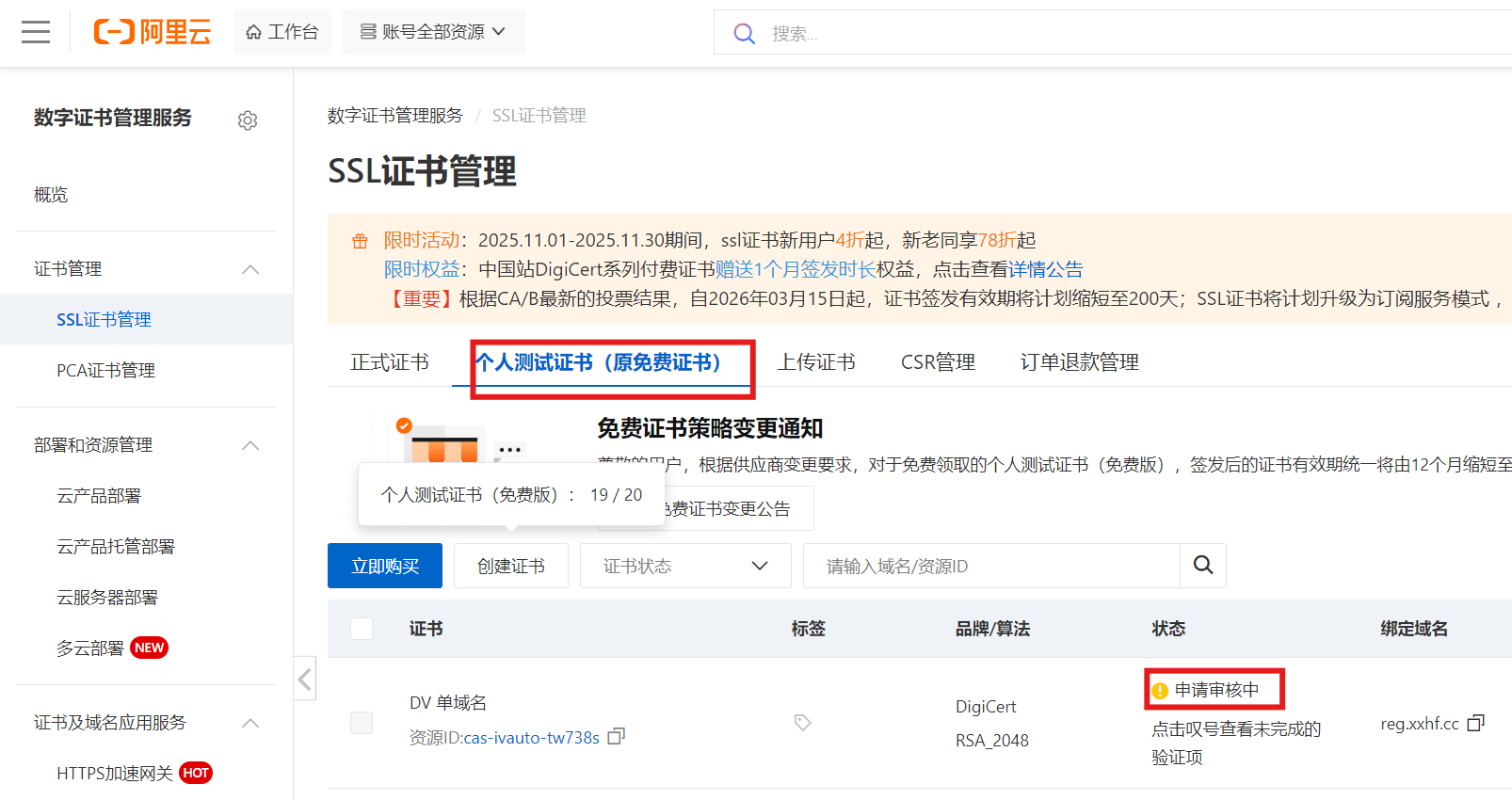Screen dimensions: 1512x800
Task: Toggle the select-all checkbox in table header
Action: [362, 629]
